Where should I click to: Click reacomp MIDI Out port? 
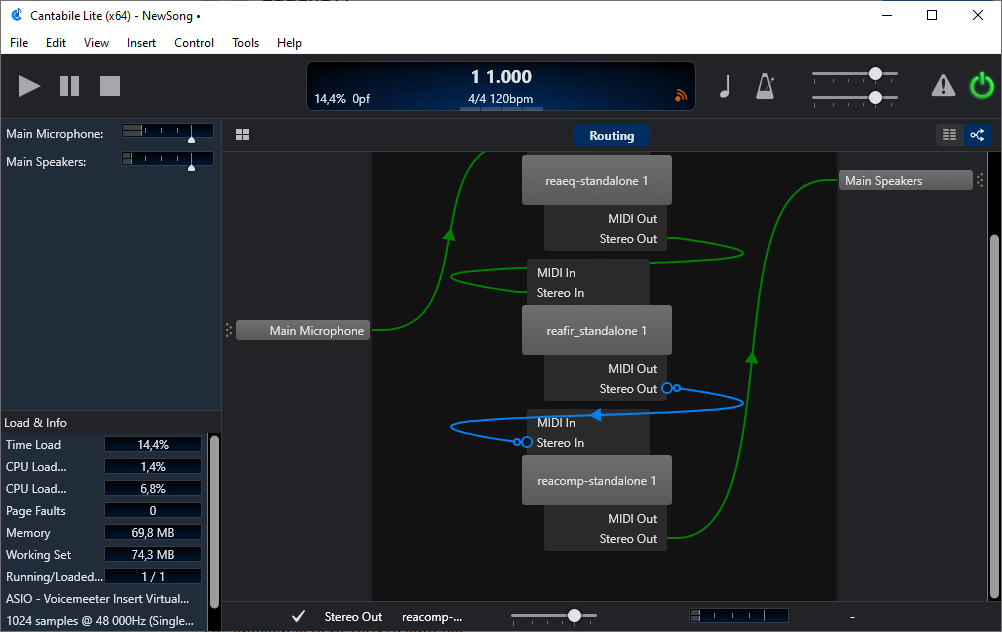632,519
